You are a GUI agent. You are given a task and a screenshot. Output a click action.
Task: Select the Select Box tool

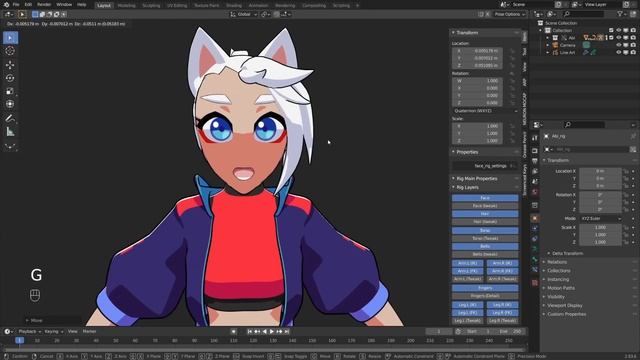pyautogui.click(x=10, y=38)
